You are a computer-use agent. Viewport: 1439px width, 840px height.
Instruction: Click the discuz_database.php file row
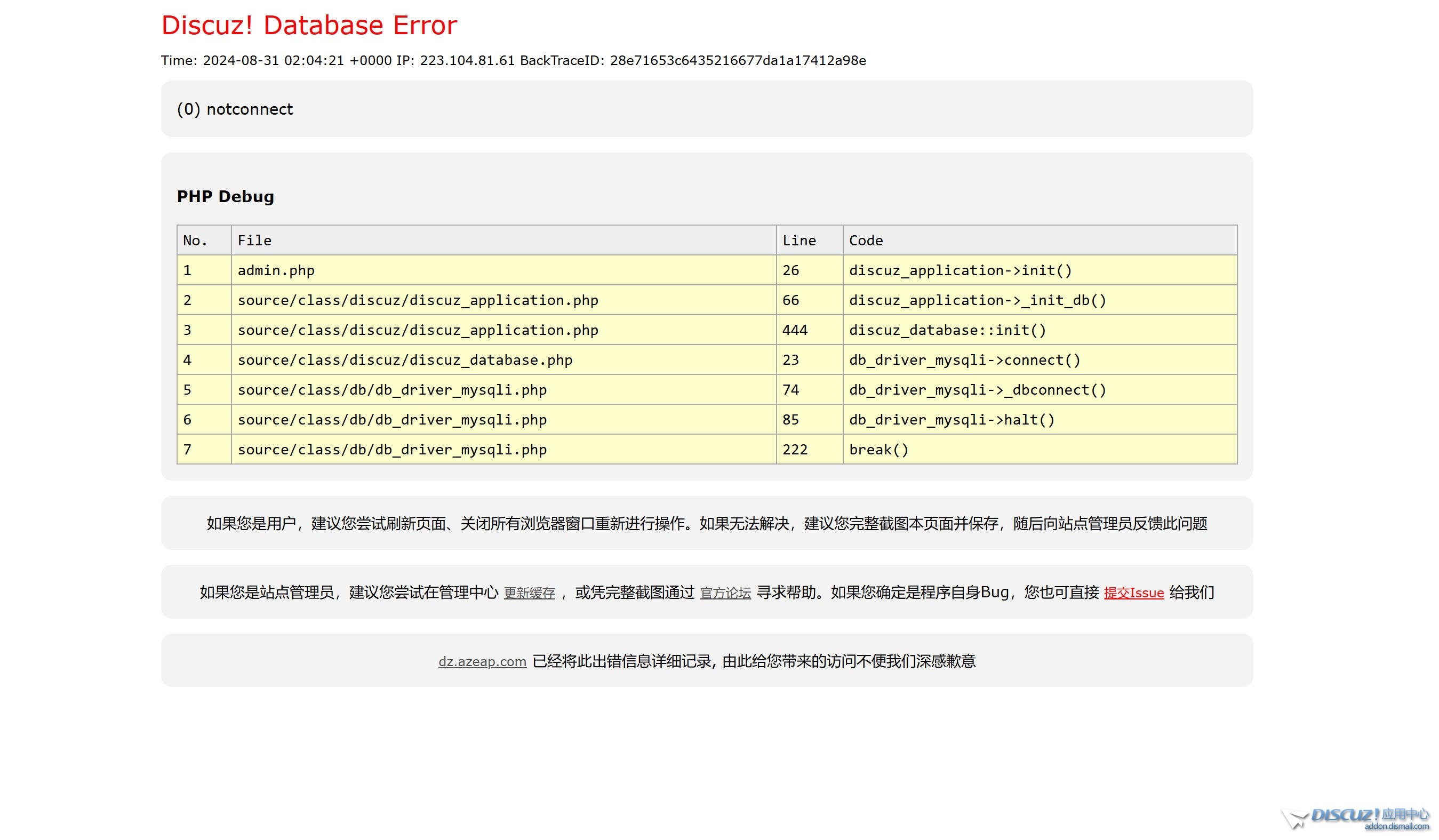(404, 361)
